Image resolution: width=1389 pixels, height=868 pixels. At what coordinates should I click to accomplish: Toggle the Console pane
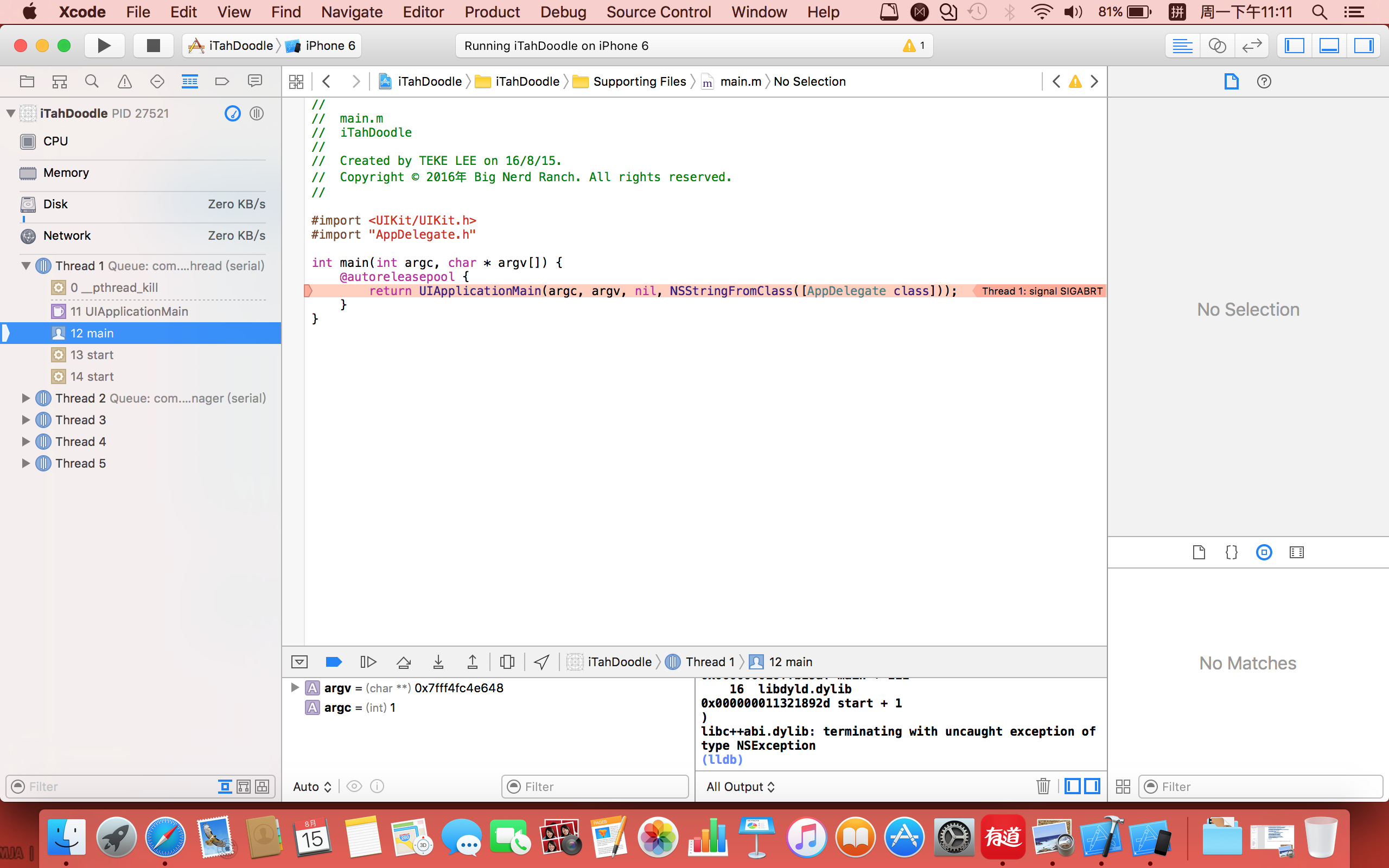pos(1092,786)
